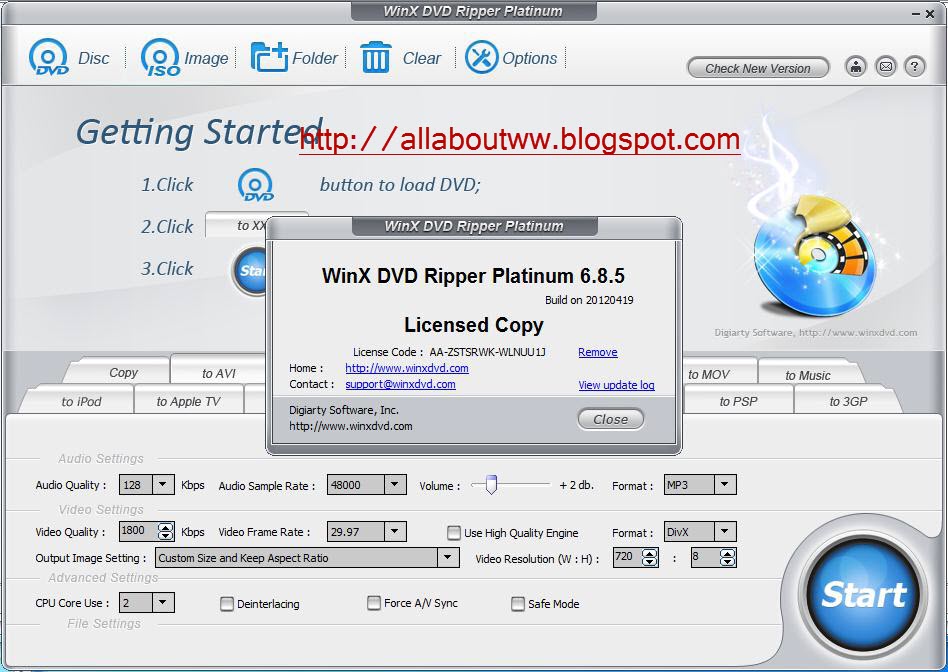Toggle the Deinterlacing checkbox
948x672 pixels.
pos(227,604)
